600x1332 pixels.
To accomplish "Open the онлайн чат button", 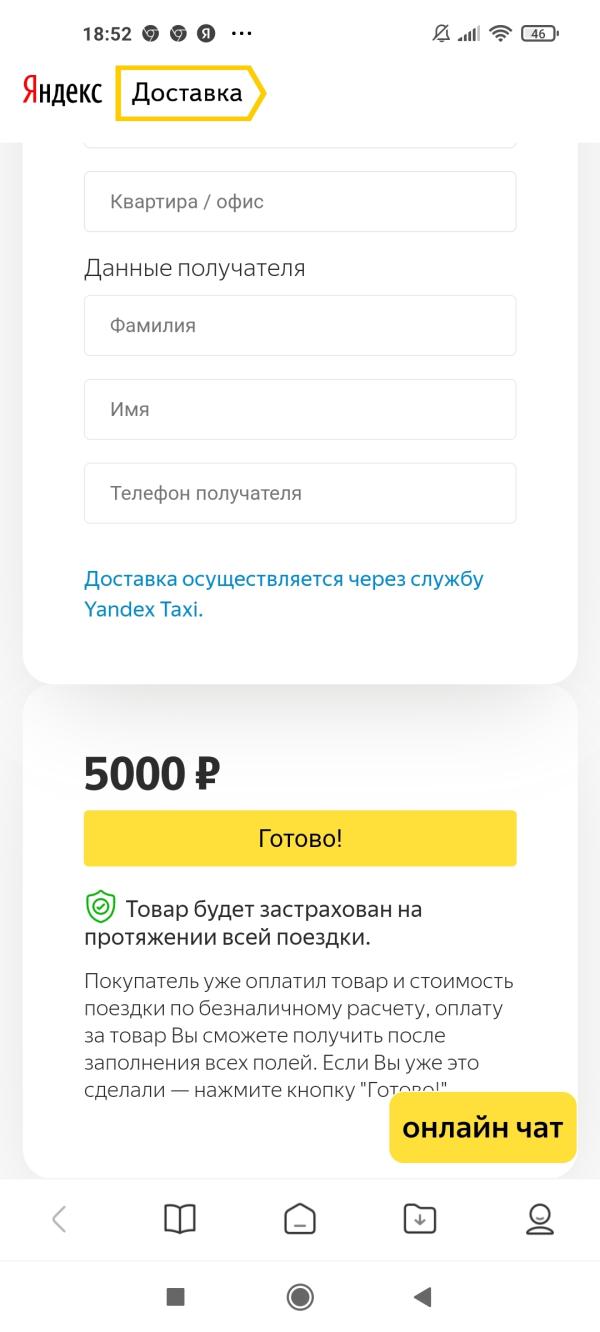I will click(x=483, y=1127).
